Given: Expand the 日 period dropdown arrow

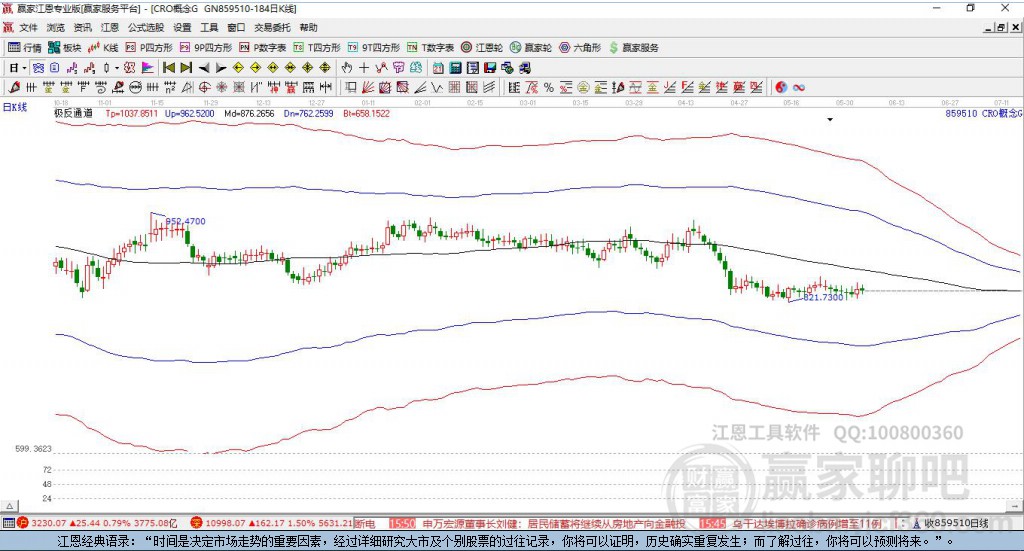Looking at the screenshot, I should tap(24, 68).
